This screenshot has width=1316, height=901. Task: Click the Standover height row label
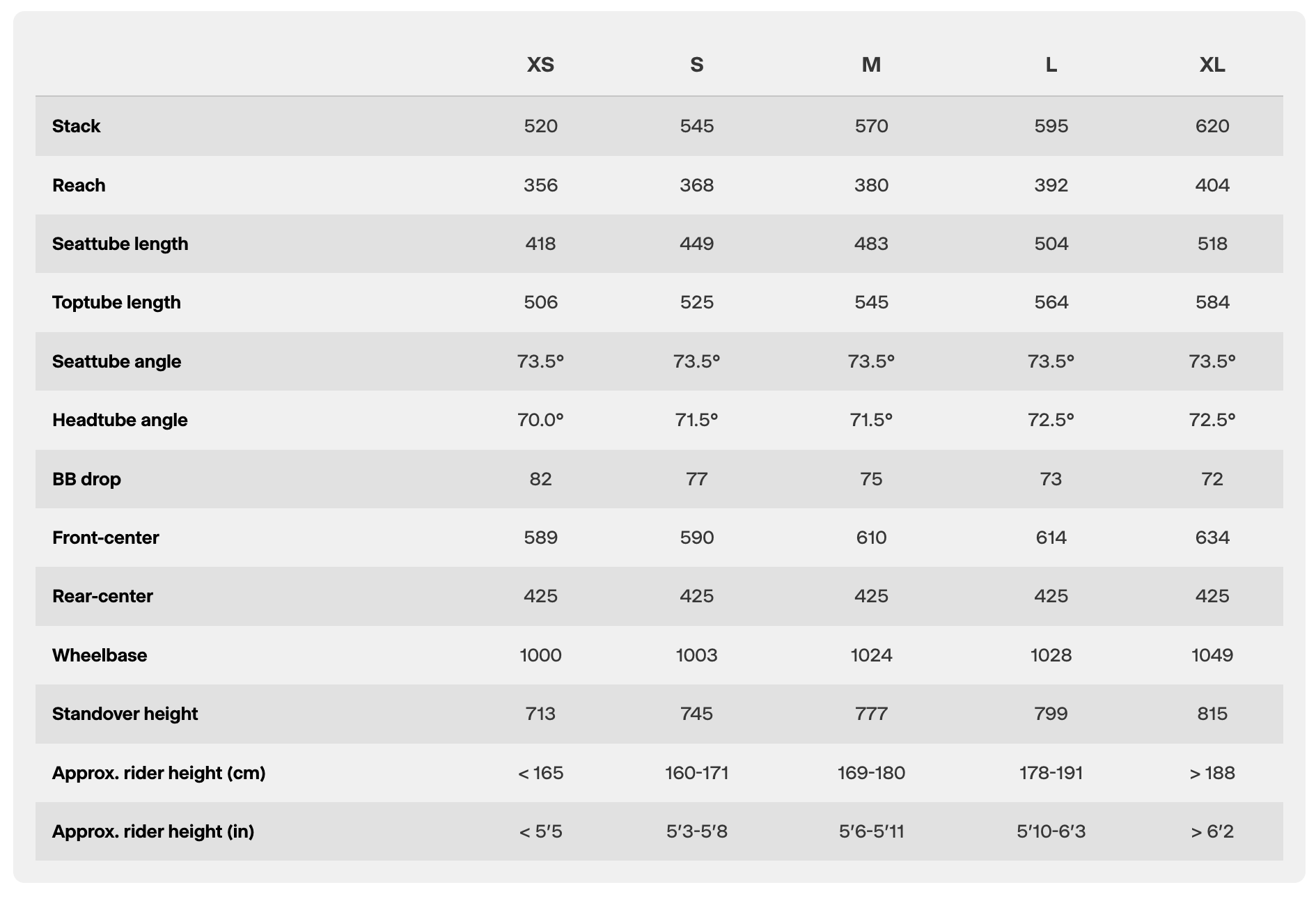pyautogui.click(x=125, y=714)
